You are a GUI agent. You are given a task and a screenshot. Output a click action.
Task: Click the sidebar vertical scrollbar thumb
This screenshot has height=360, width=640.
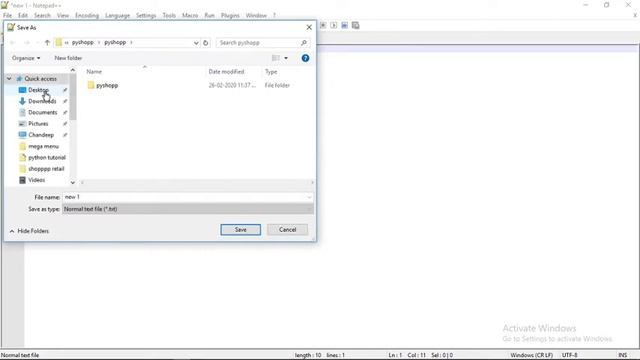(73, 97)
